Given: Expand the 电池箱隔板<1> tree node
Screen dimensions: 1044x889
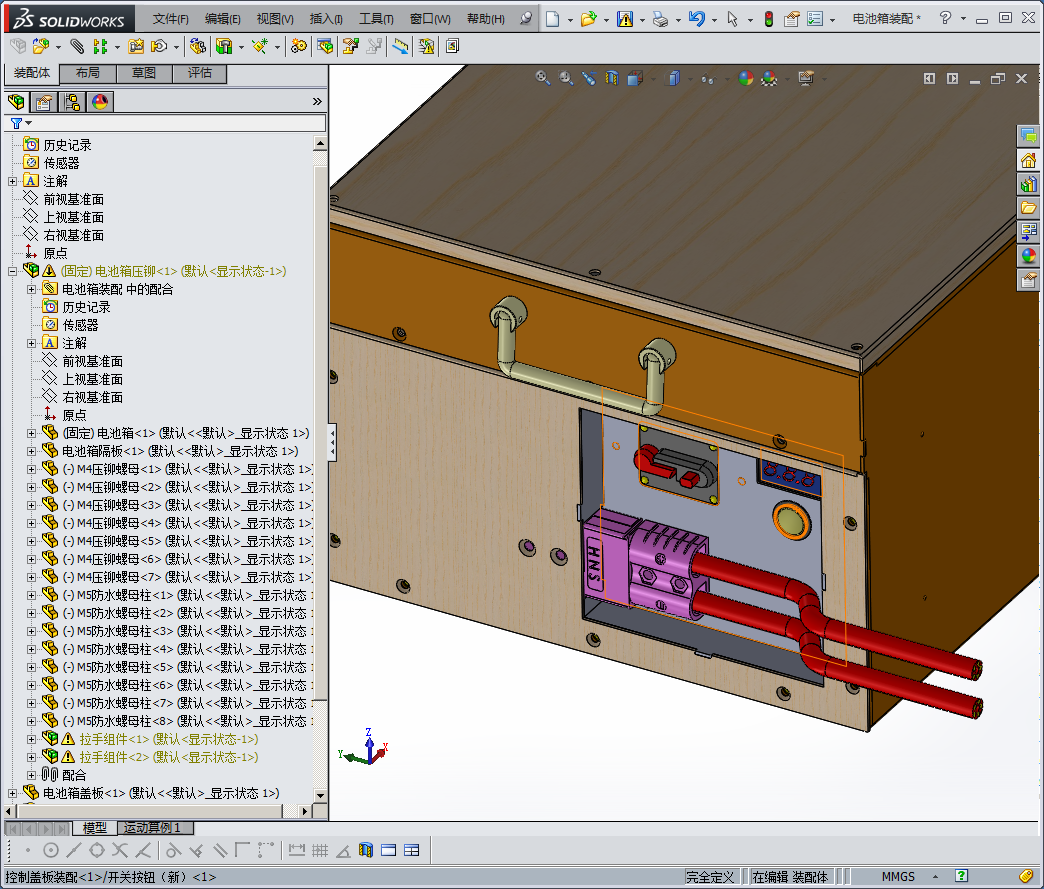Looking at the screenshot, I should [x=31, y=451].
